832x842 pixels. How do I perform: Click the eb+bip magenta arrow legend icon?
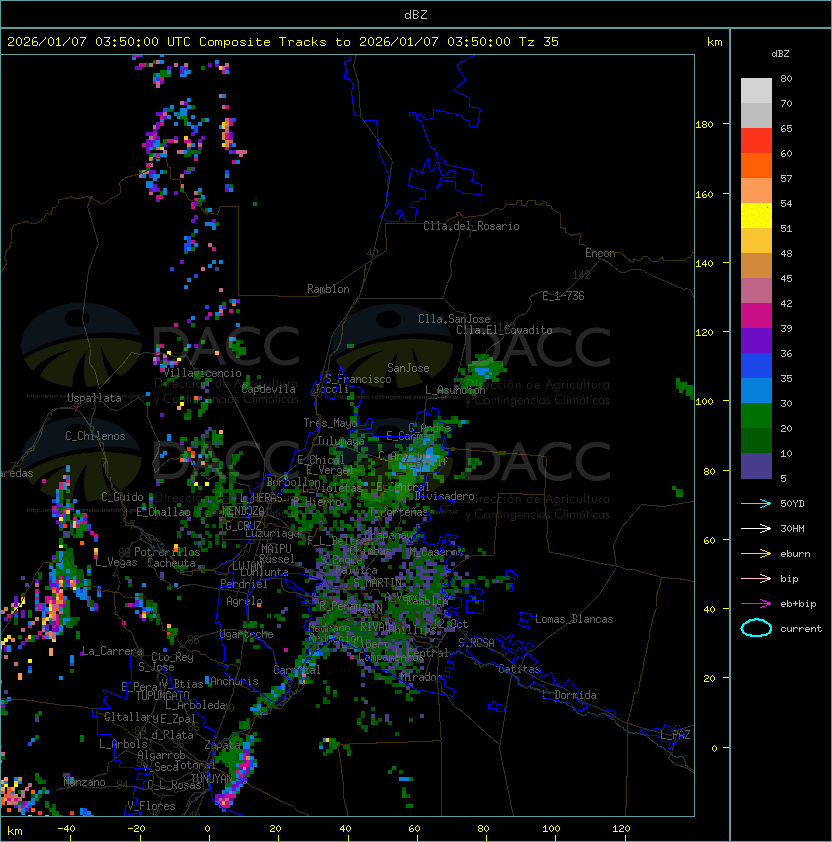pos(756,604)
